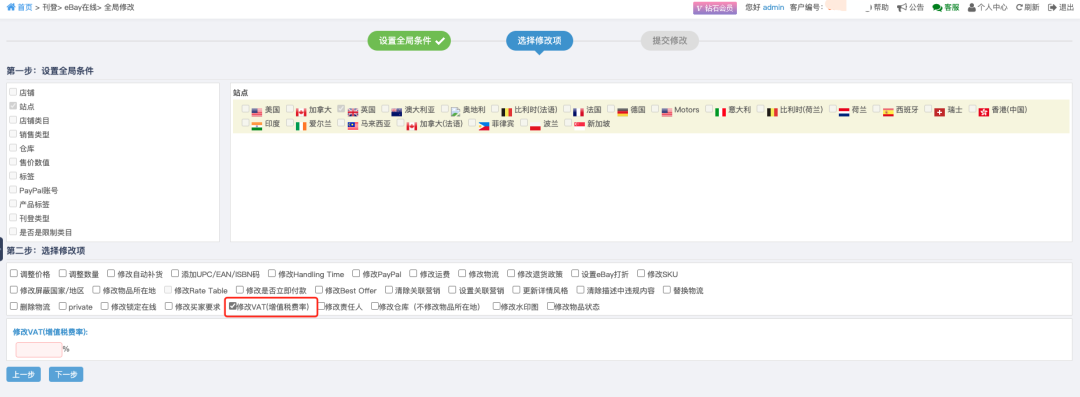Enable the 调整价格 checkbox
1080x397 pixels.
click(x=14, y=274)
